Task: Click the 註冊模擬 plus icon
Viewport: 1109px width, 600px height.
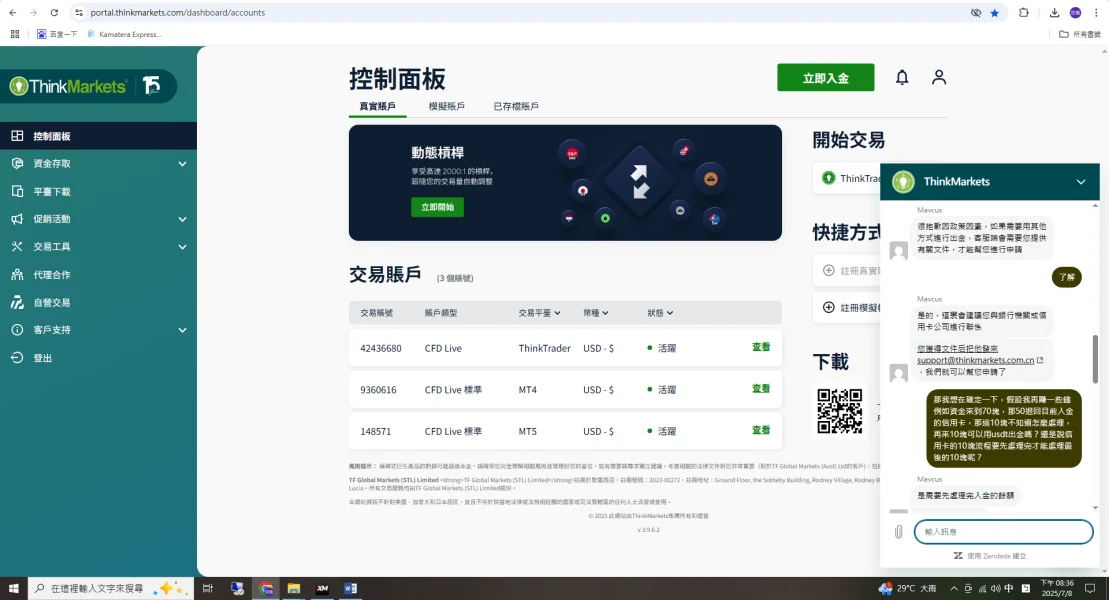Action: pyautogui.click(x=828, y=307)
